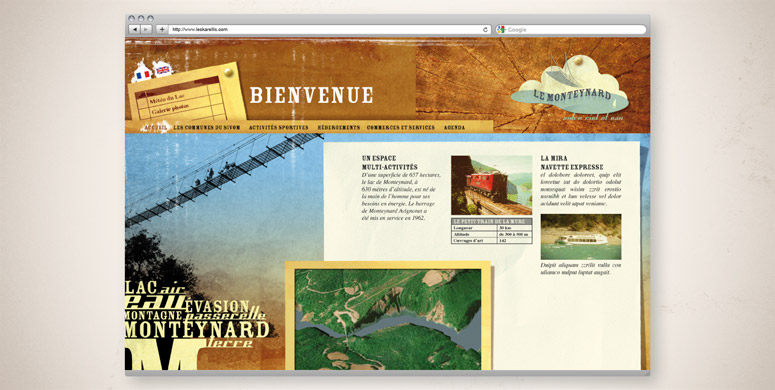This screenshot has width=775, height=390.
Task: Open the Hébergements menu item
Action: pos(339,128)
